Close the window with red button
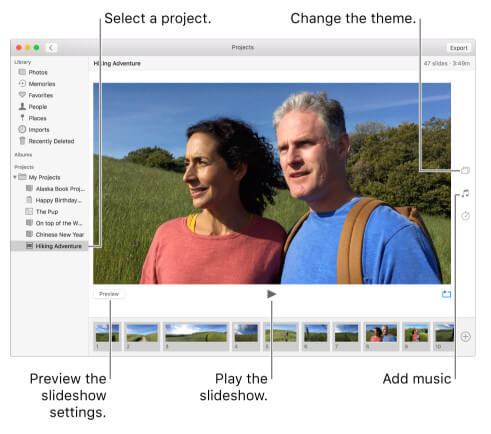Image resolution: width=491 pixels, height=434 pixels. [19, 48]
